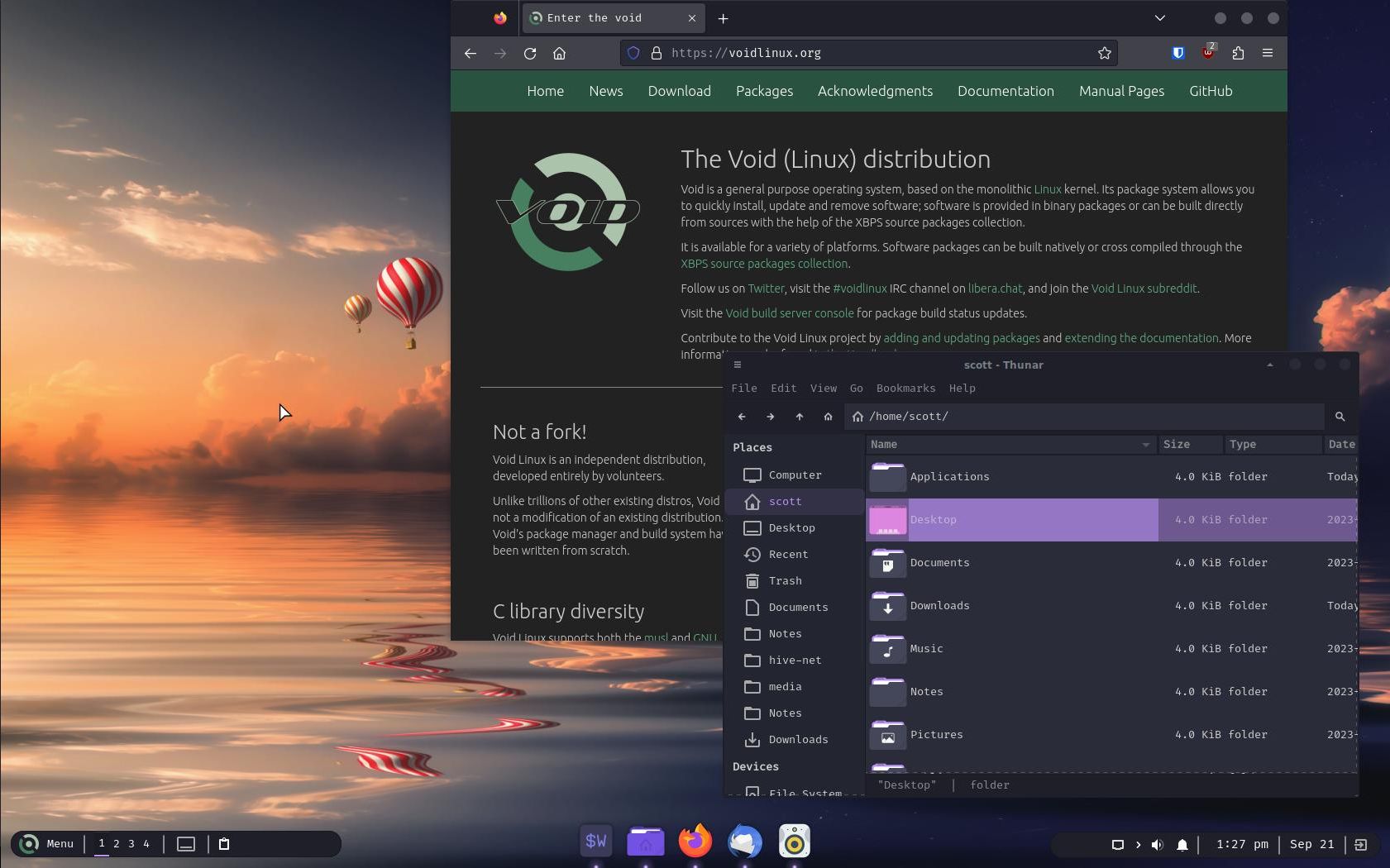Viewport: 1390px width, 868px height.
Task: Open Thunar Help menu
Action: pyautogui.click(x=962, y=389)
